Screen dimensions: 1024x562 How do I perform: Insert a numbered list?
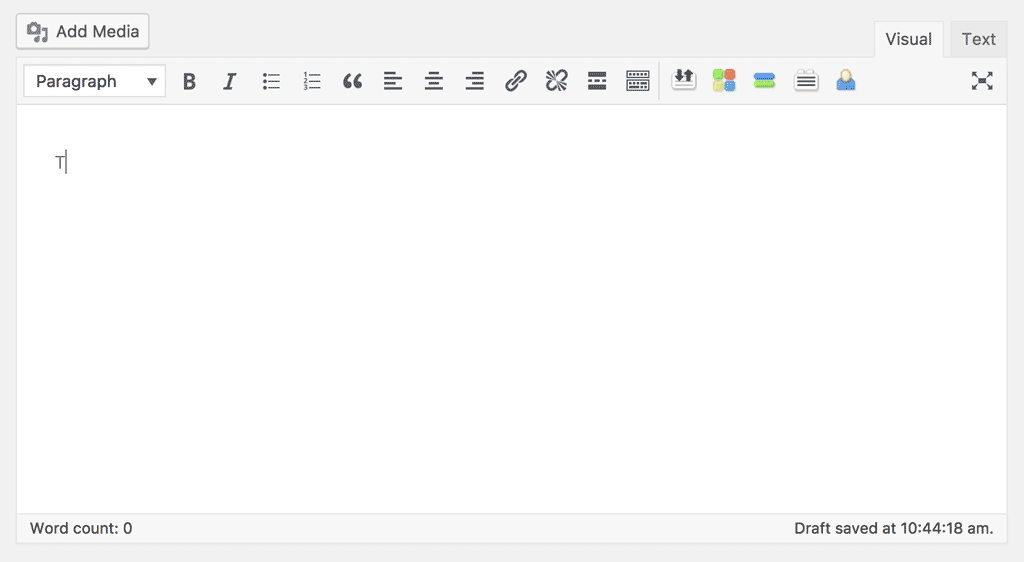[x=312, y=82]
